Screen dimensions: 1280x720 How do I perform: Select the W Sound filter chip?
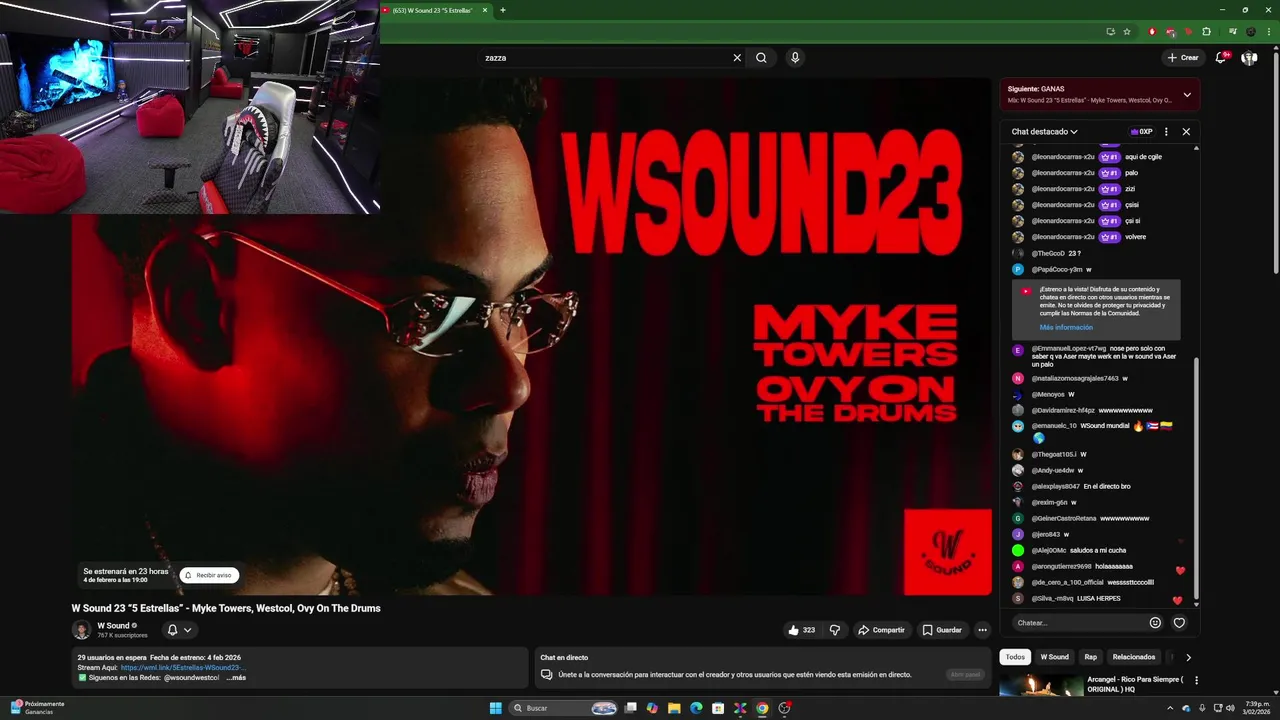coord(1054,657)
